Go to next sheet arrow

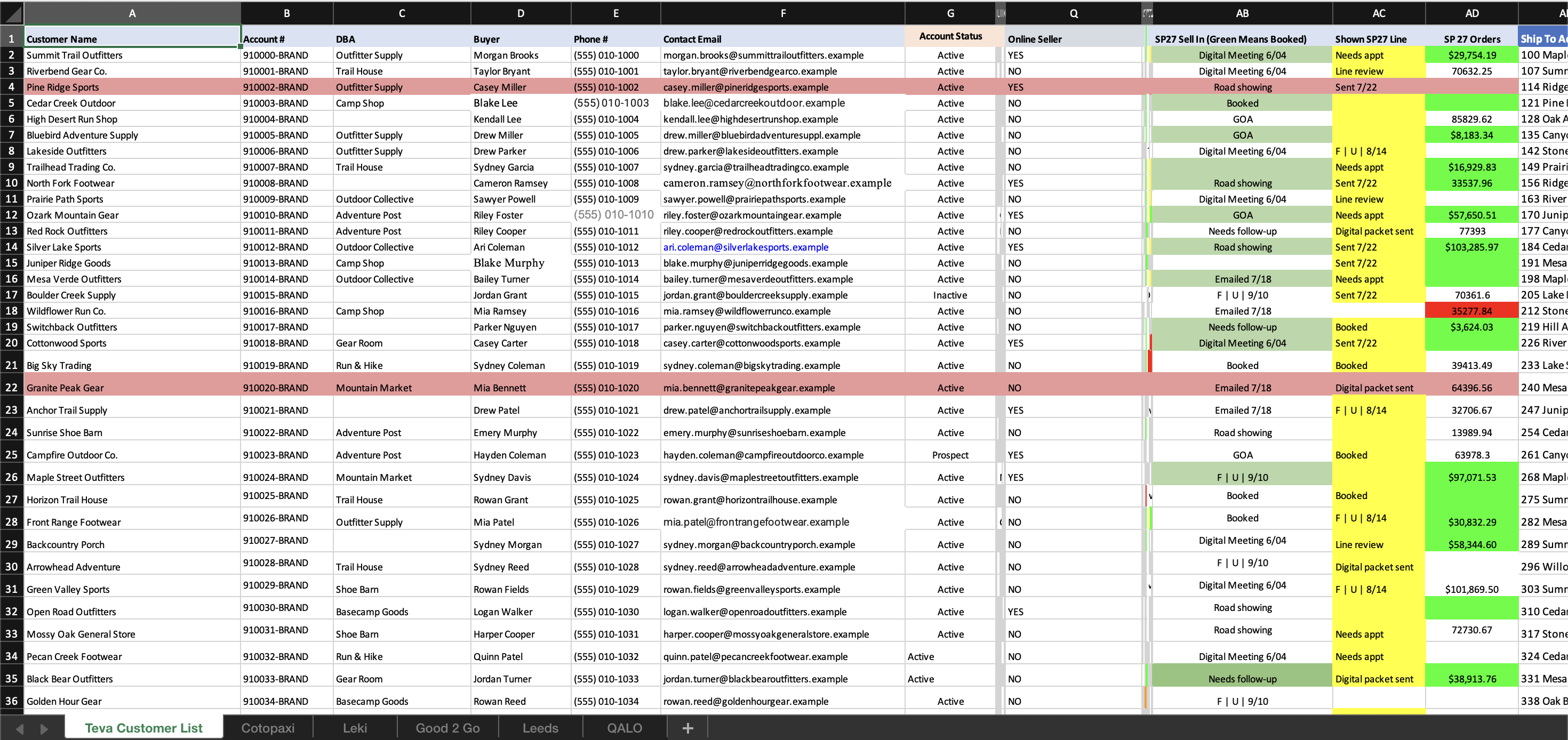coord(44,728)
